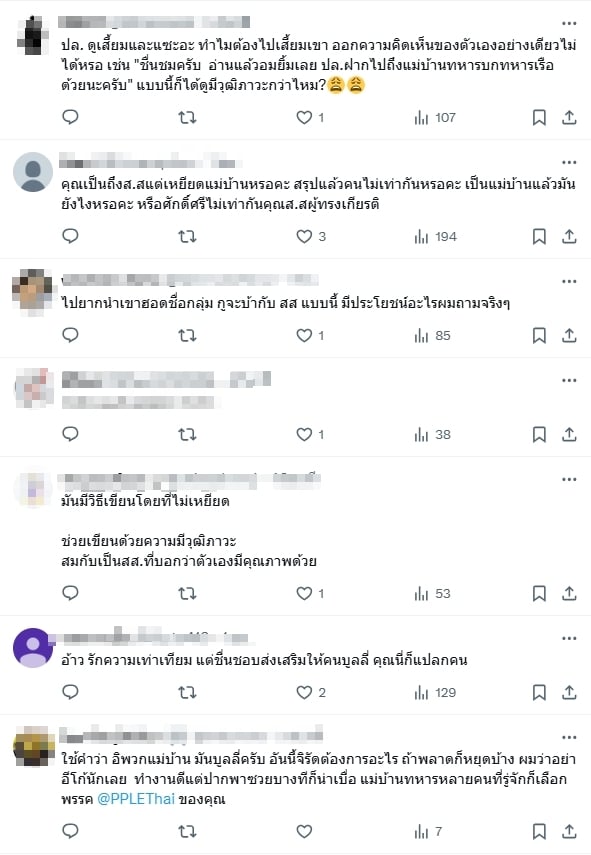Image resolution: width=591 pixels, height=855 pixels.
Task: Like the last tweet with 7 views
Action: (304, 831)
